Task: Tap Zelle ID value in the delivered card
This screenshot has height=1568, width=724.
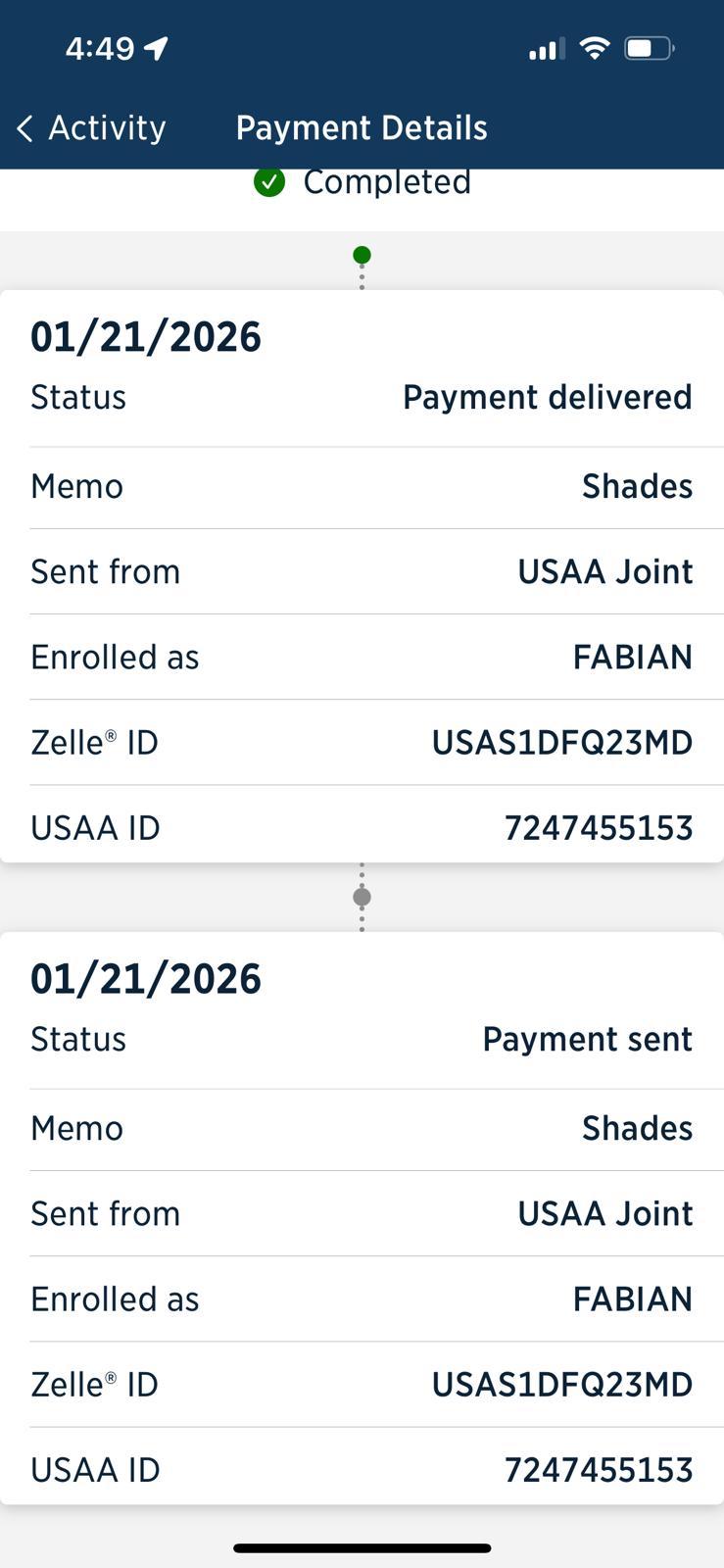Action: (x=561, y=743)
